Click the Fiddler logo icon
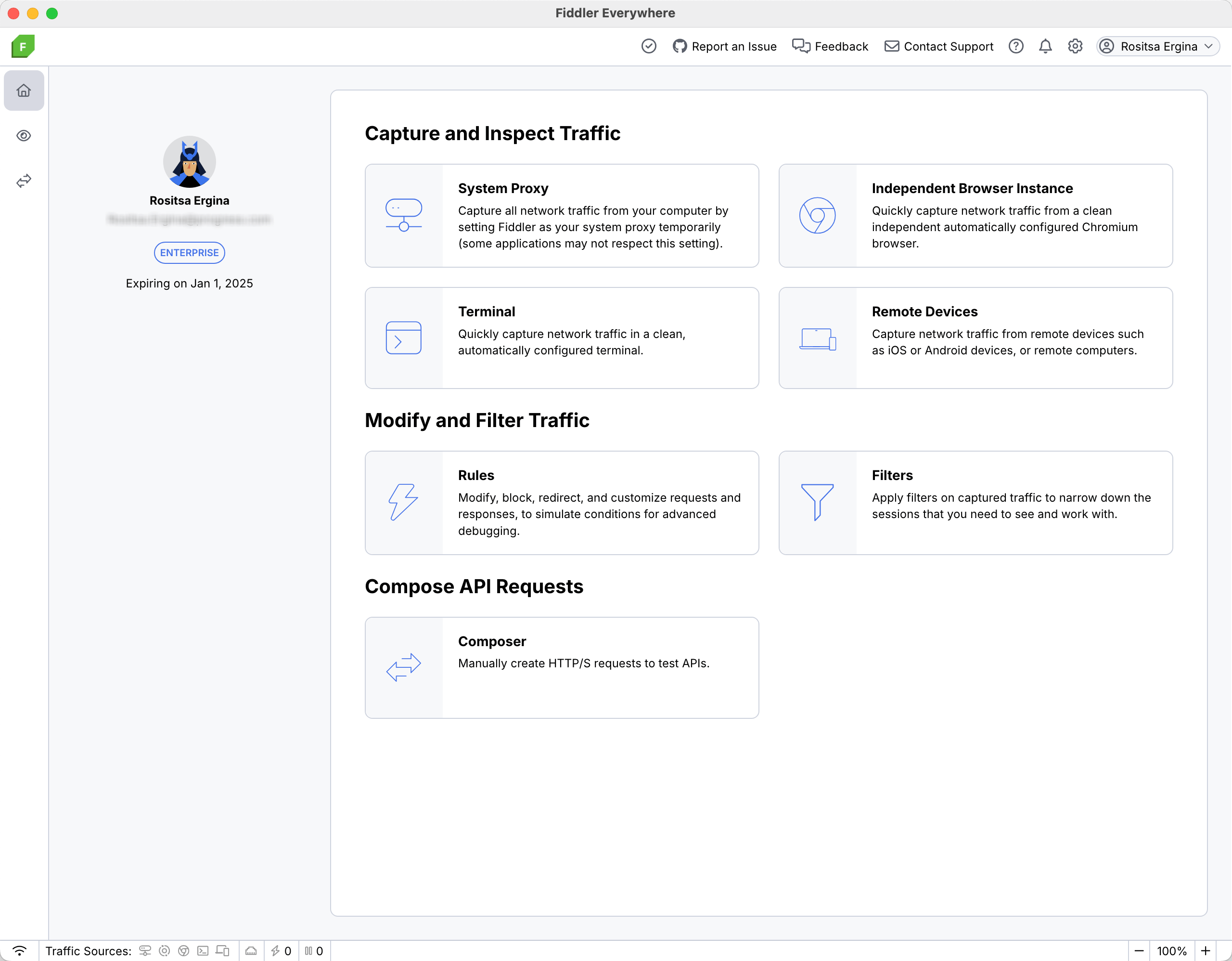The width and height of the screenshot is (1232, 961). [23, 46]
